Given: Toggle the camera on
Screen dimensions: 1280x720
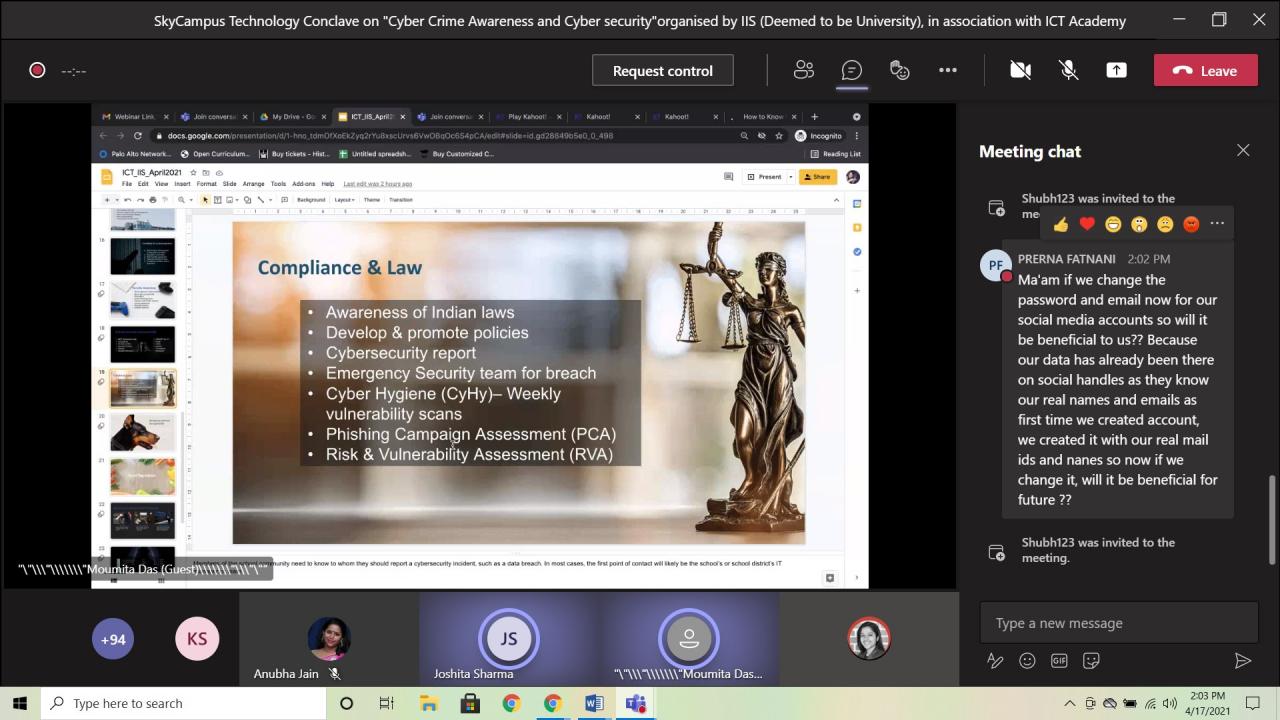Looking at the screenshot, I should point(1020,70).
